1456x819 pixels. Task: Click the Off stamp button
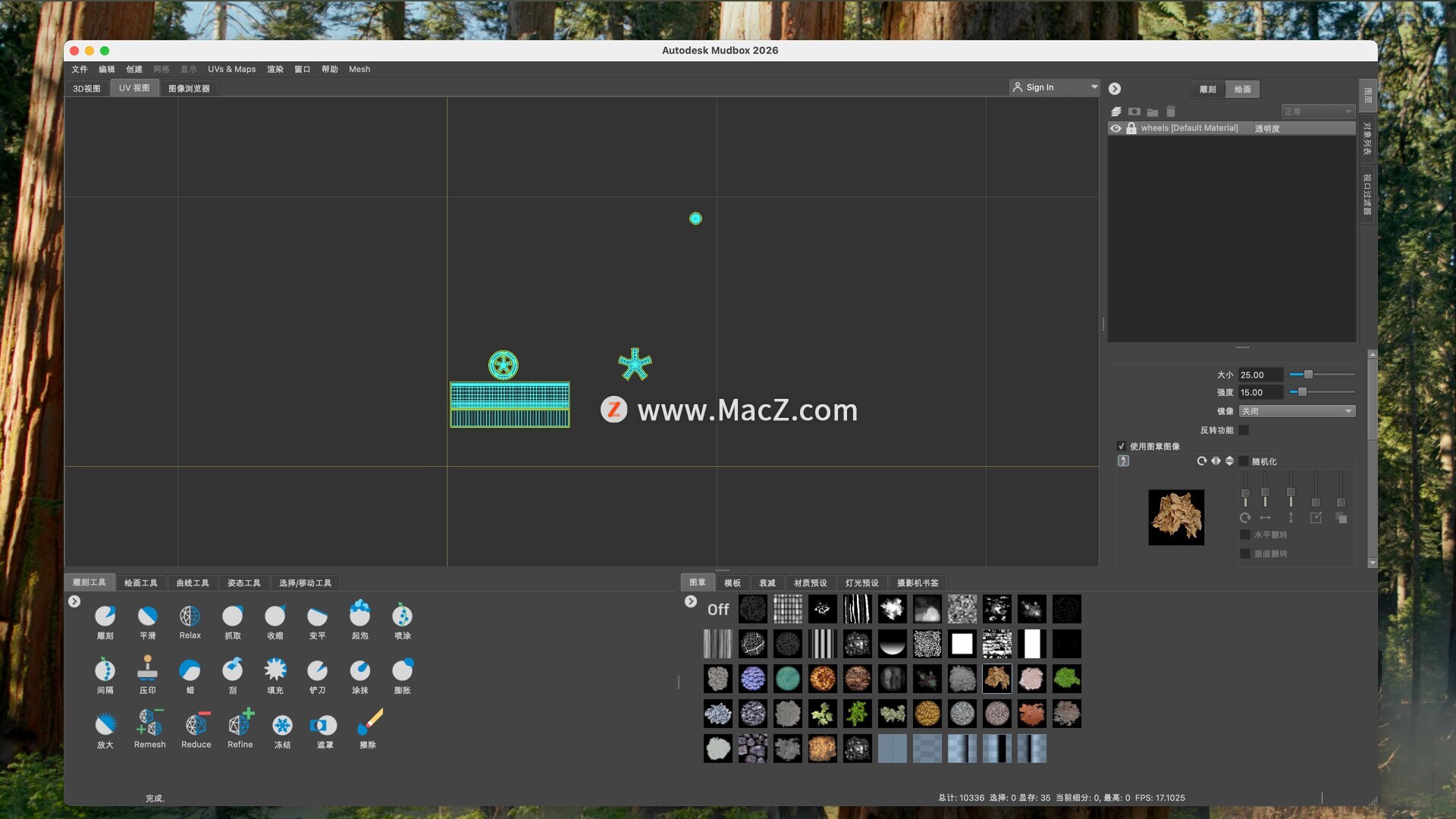(718, 610)
